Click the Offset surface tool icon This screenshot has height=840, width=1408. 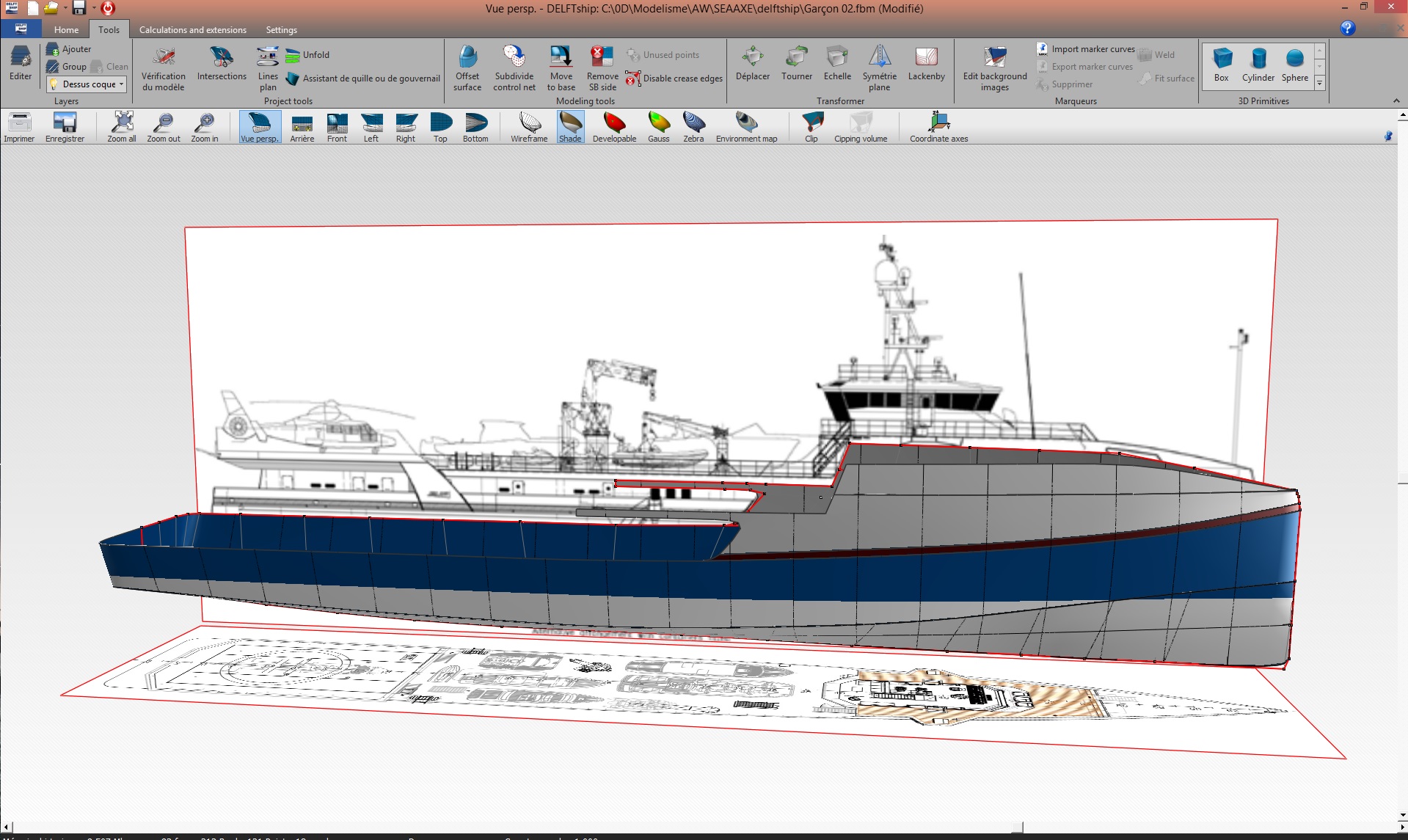click(x=467, y=57)
